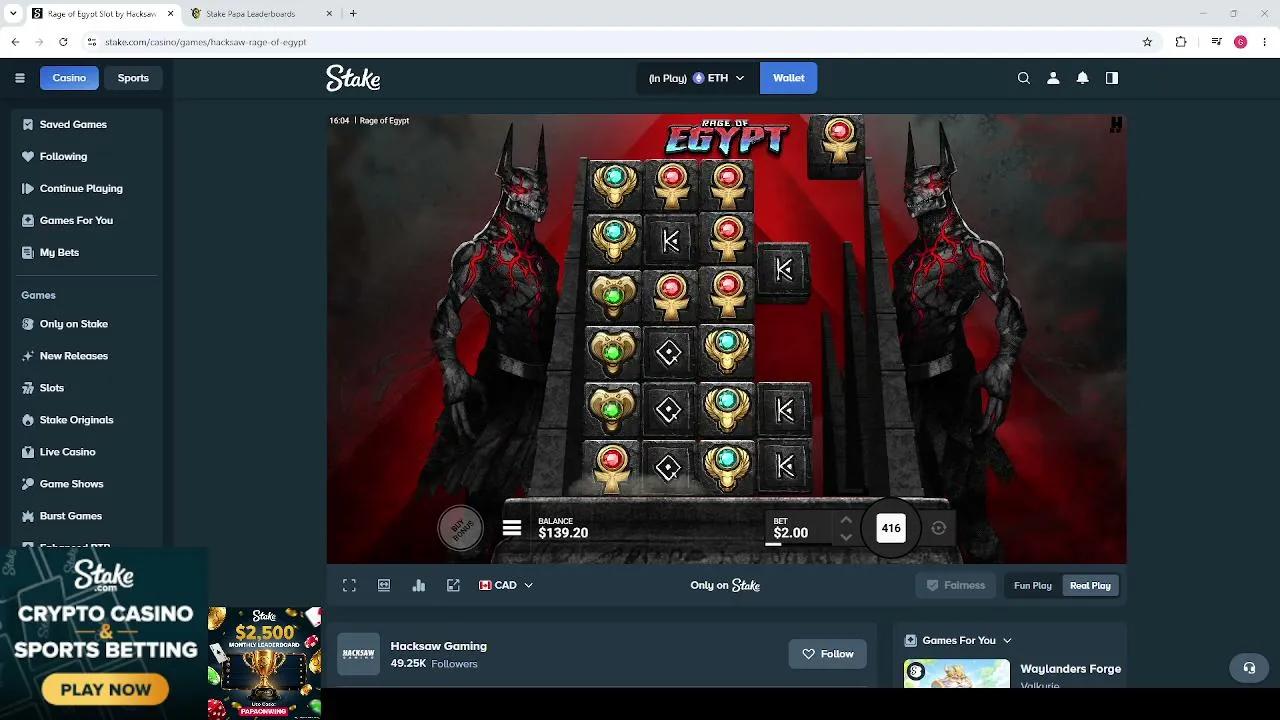1280x720 pixels.
Task: Open browser extensions puzzle icon
Action: [x=1181, y=42]
